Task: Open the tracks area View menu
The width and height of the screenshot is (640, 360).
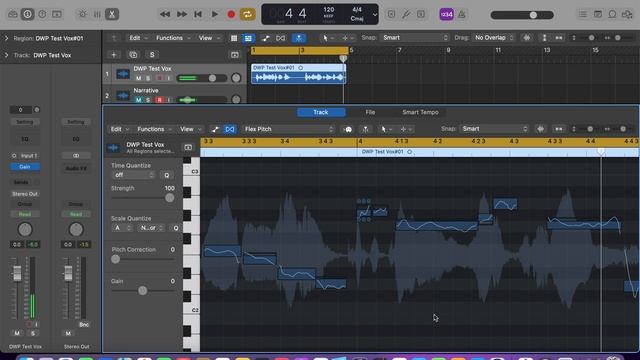Action: click(209, 38)
